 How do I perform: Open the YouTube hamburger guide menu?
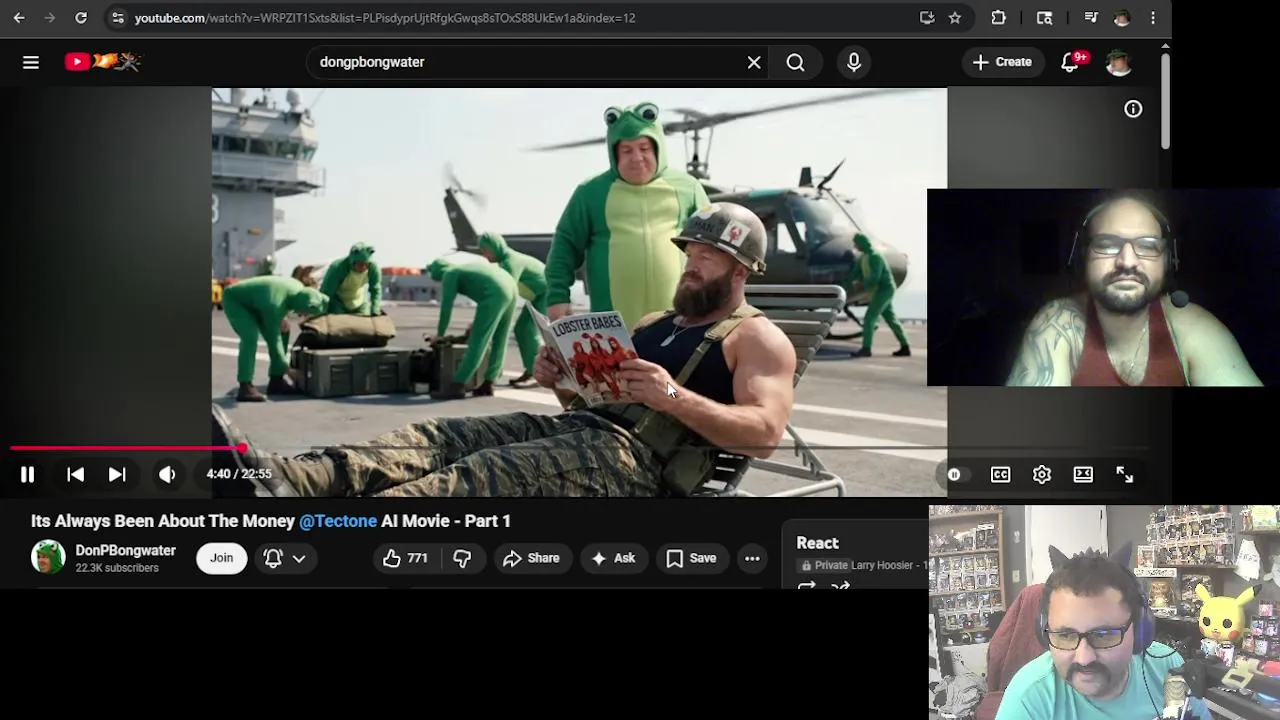click(x=31, y=62)
